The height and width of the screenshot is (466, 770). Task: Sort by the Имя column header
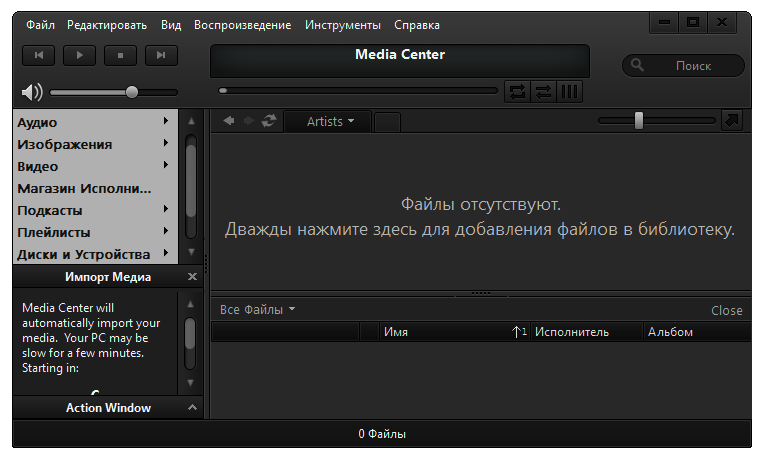point(454,332)
